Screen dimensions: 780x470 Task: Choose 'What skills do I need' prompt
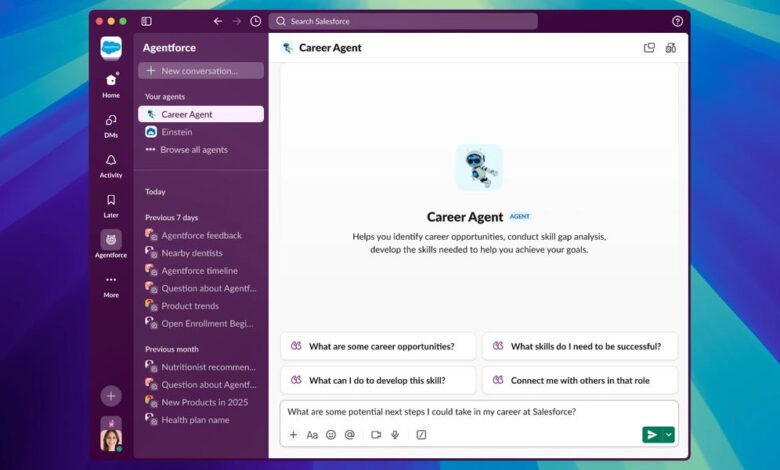click(x=580, y=346)
